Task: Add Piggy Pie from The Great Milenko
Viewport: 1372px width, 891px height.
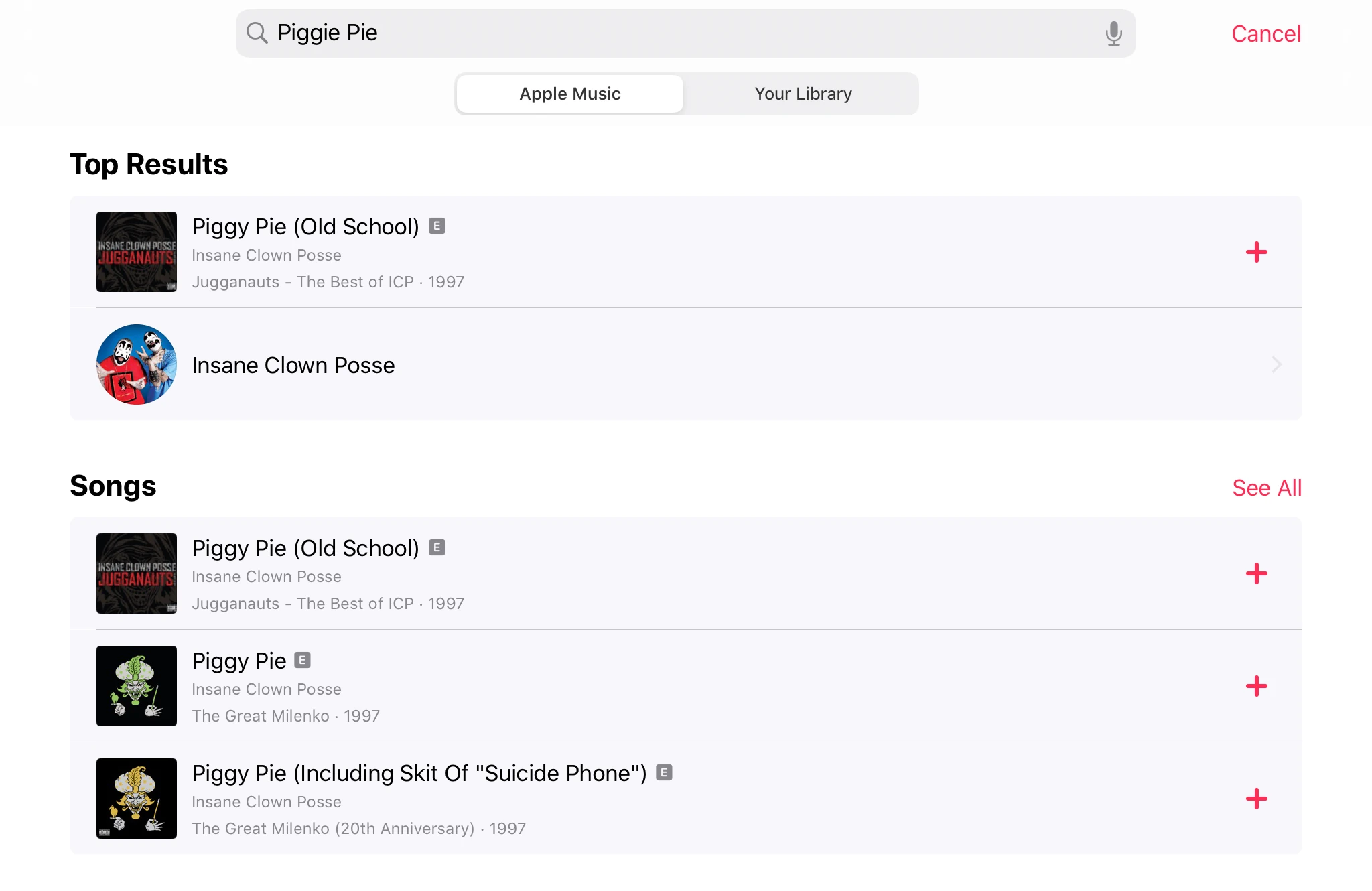Action: (x=1256, y=686)
